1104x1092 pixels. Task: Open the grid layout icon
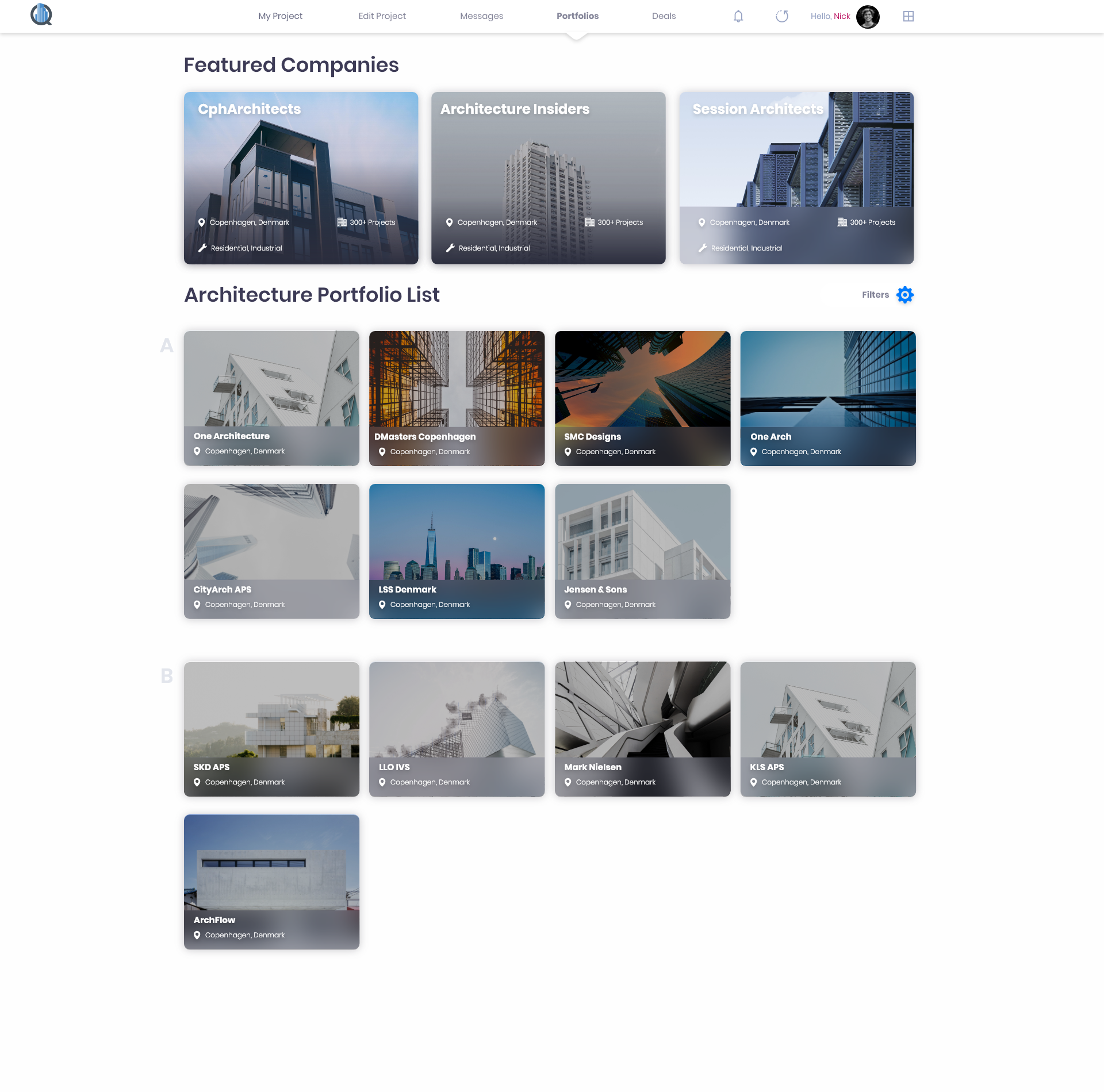tap(908, 16)
